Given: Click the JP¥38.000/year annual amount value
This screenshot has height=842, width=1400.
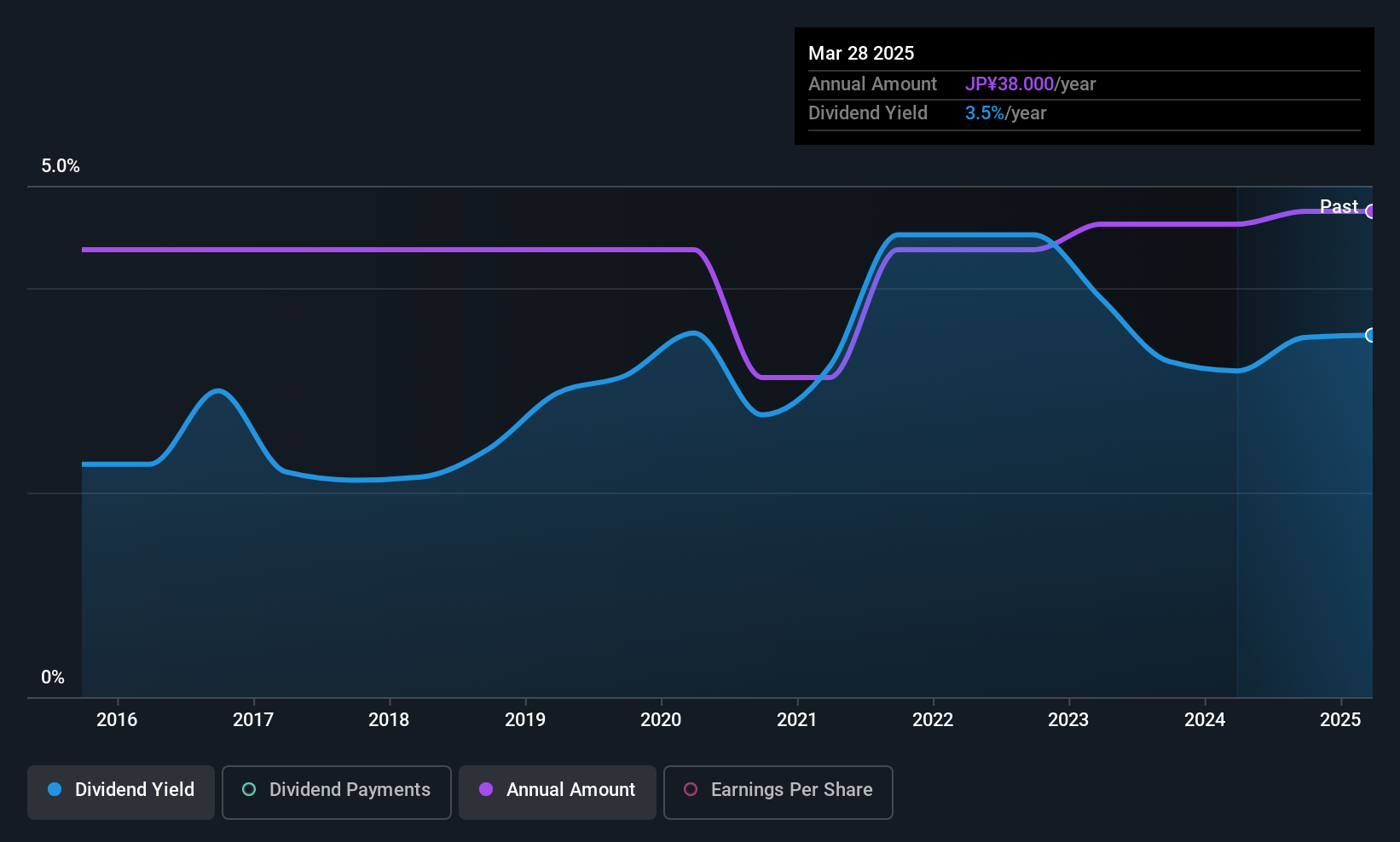Looking at the screenshot, I should pos(1030,84).
